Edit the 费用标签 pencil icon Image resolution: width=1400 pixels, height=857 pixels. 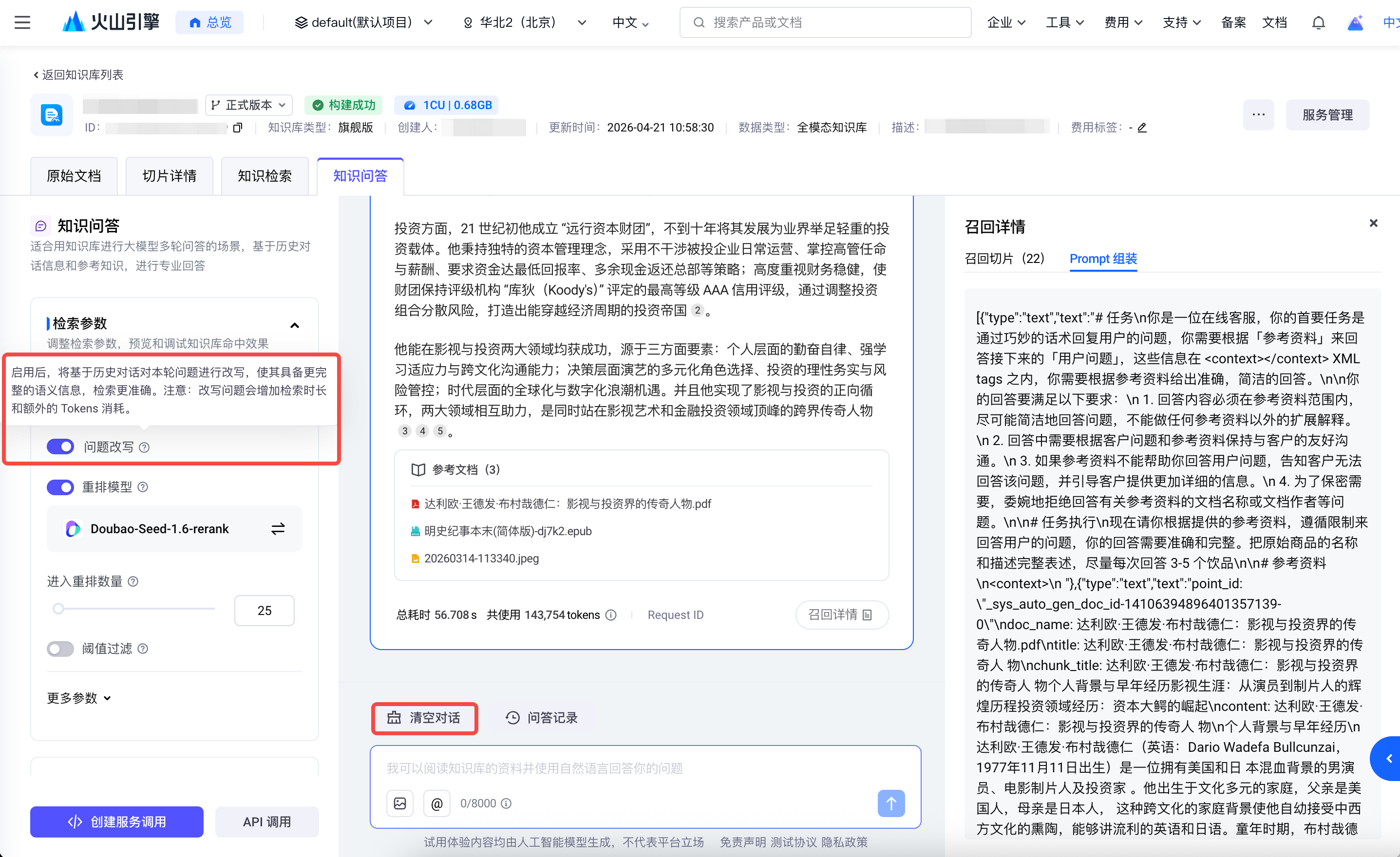click(x=1142, y=128)
